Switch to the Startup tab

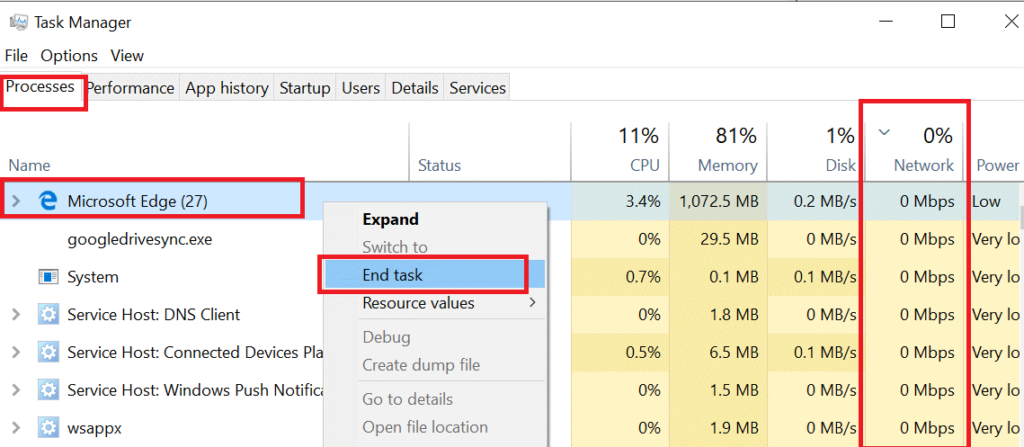point(304,88)
